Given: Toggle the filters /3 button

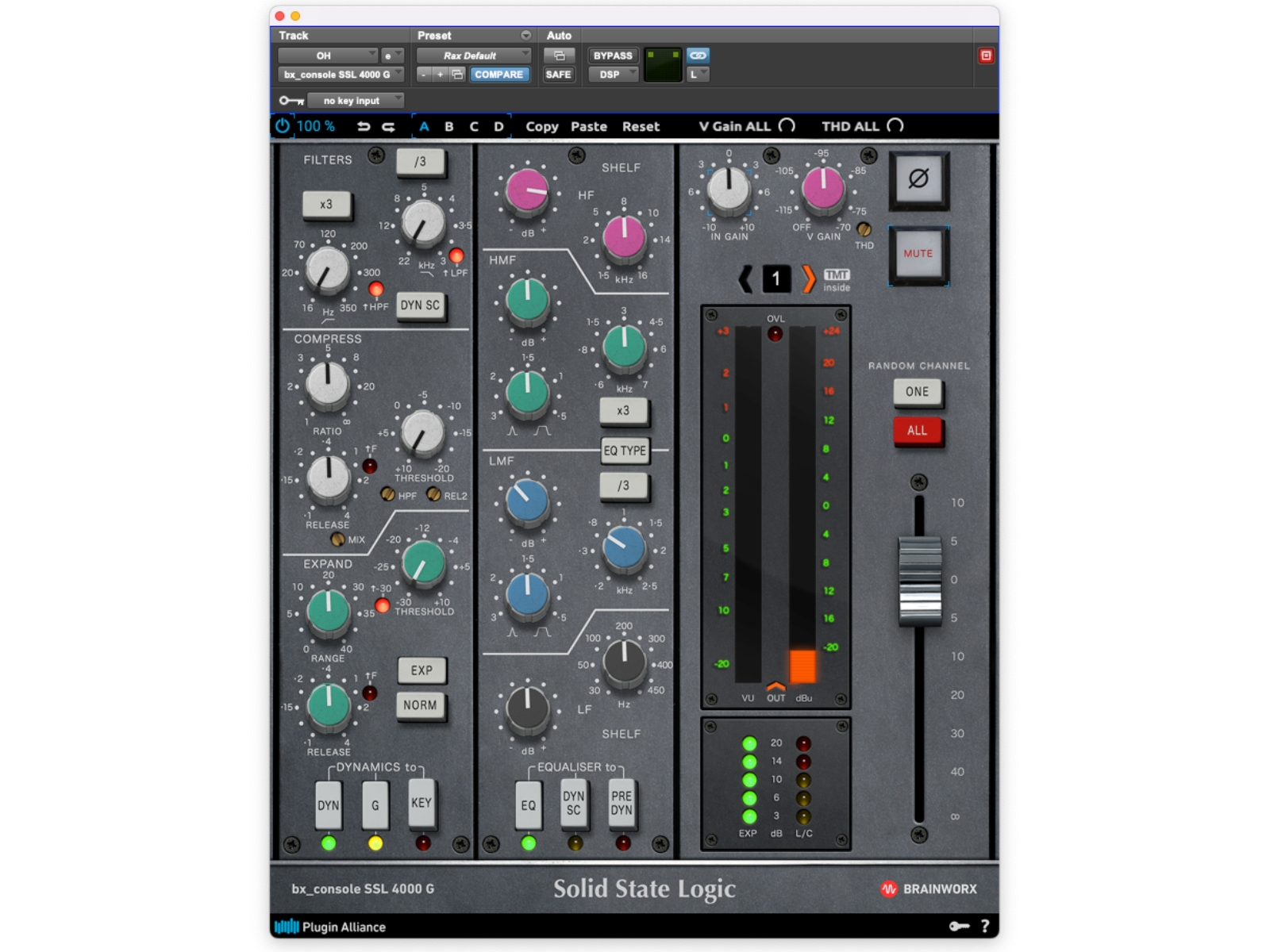Looking at the screenshot, I should tap(420, 162).
